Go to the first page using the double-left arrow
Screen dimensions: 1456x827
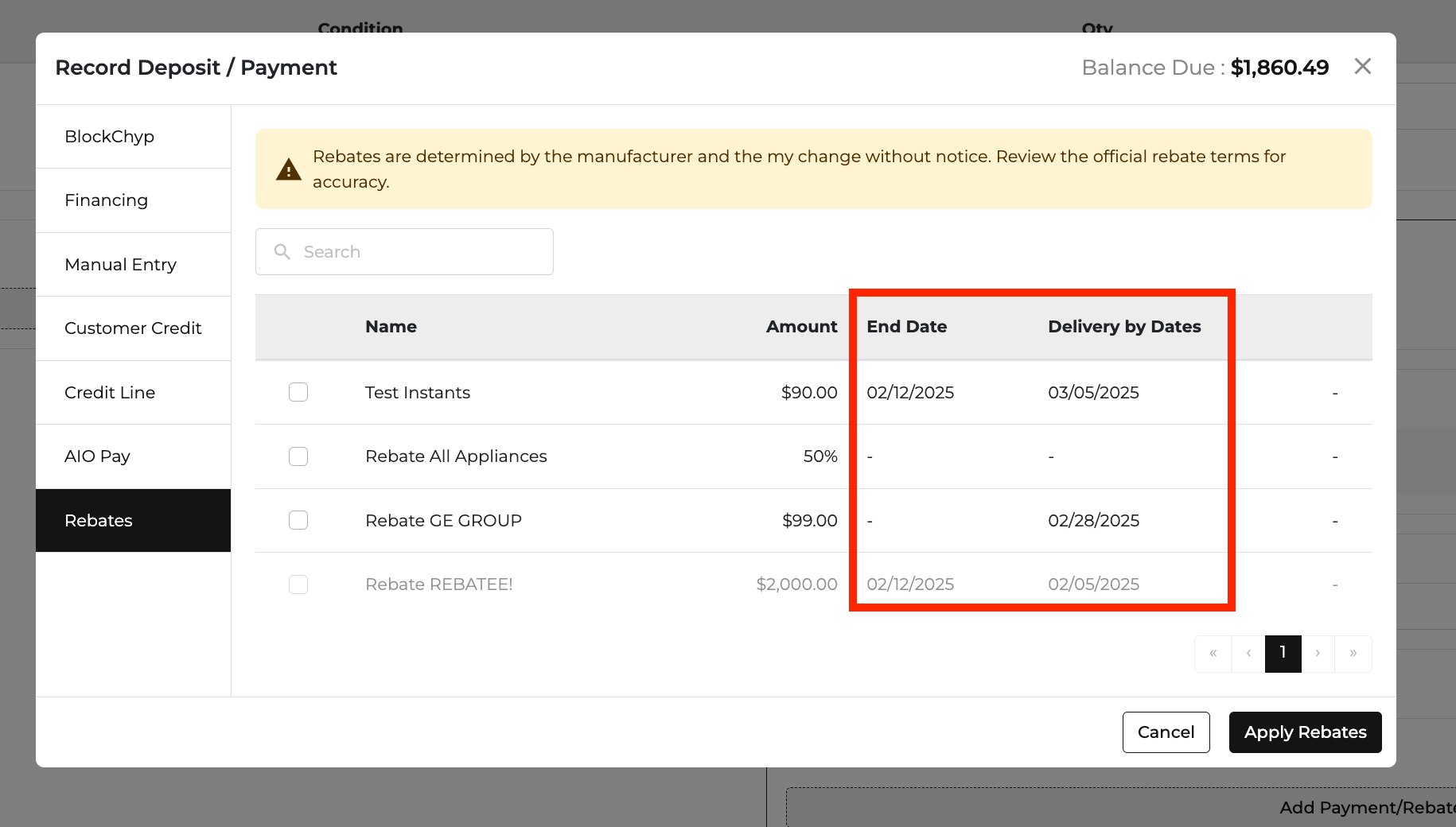tap(1213, 654)
